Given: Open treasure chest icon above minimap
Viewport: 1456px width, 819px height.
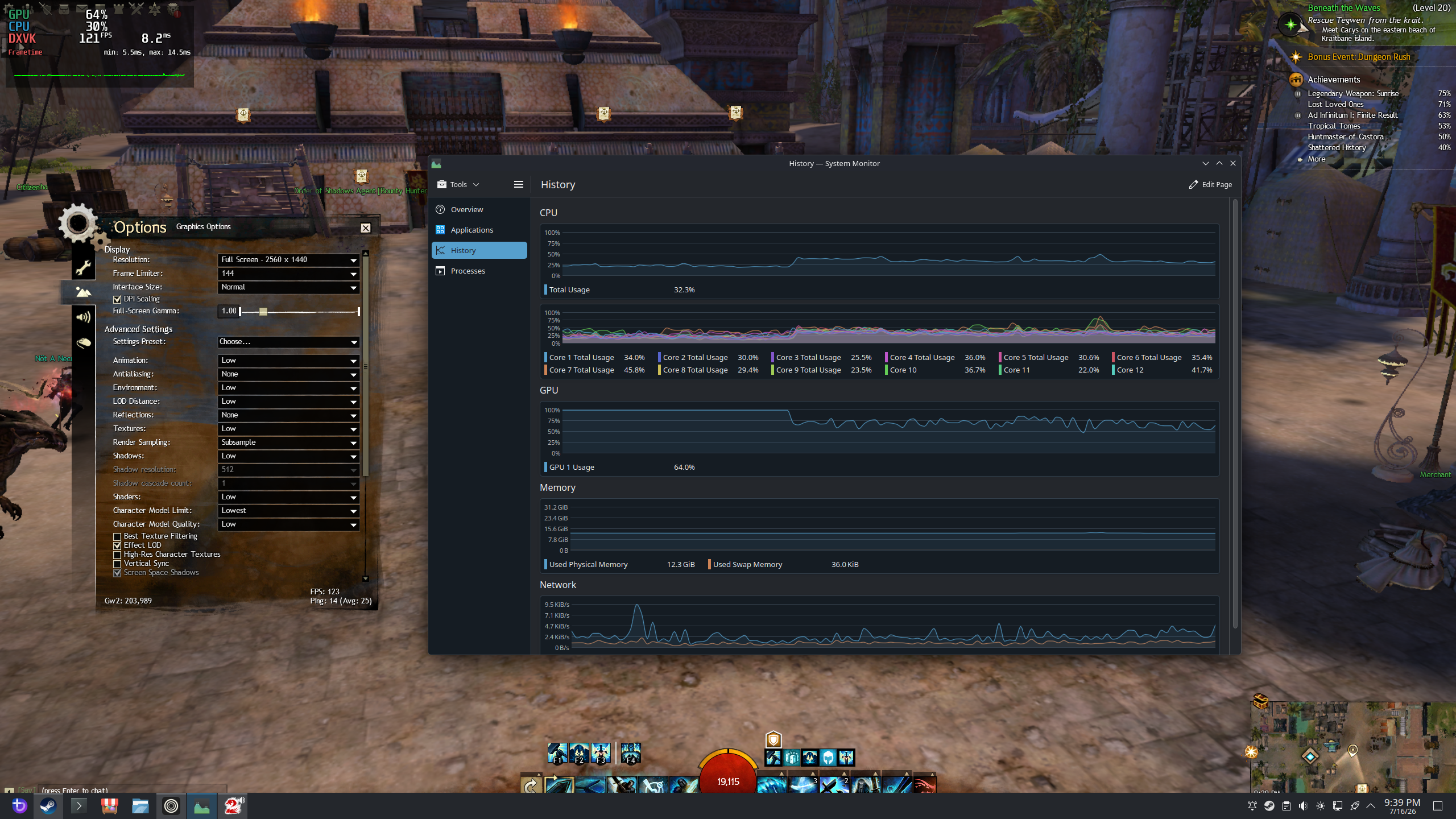Looking at the screenshot, I should tap(1261, 701).
